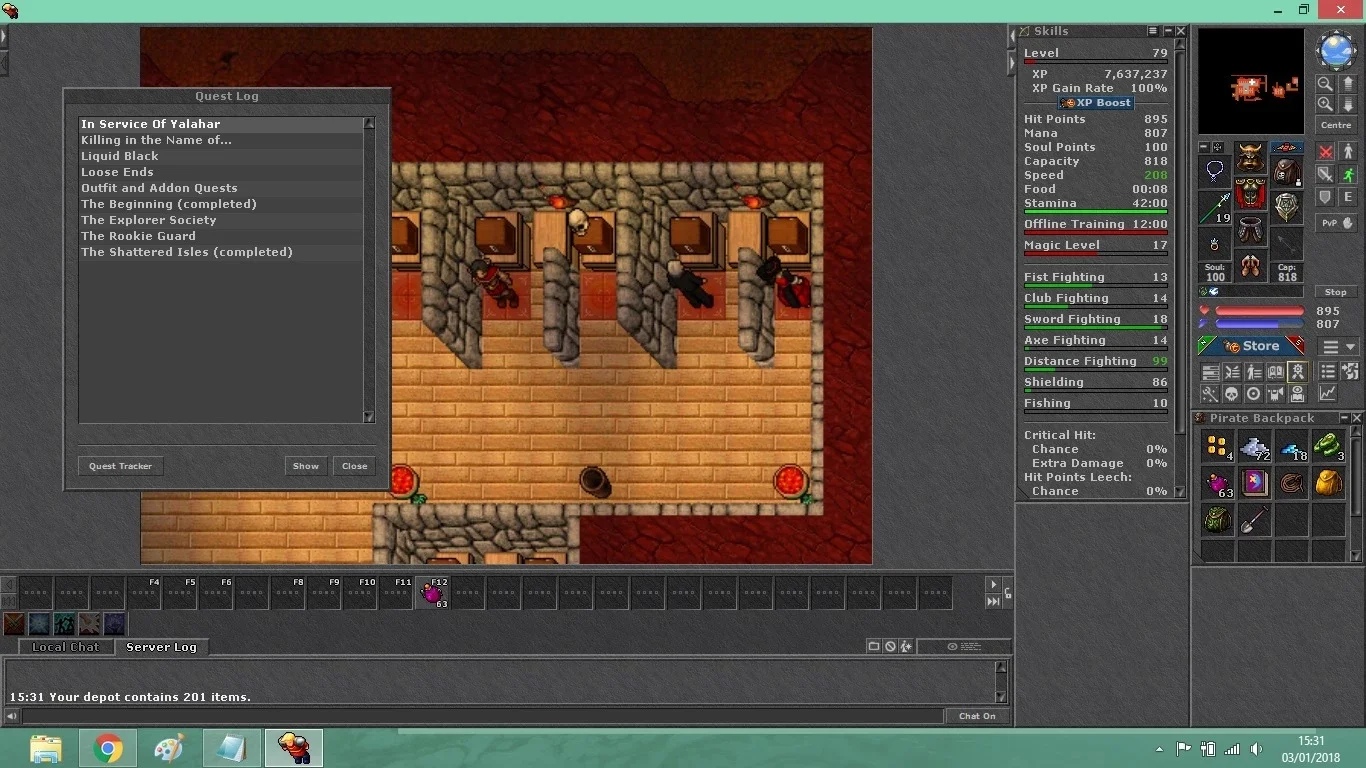Screen dimensions: 1366x768
Task: Open the camera recorder icon
Action: tap(1275, 393)
